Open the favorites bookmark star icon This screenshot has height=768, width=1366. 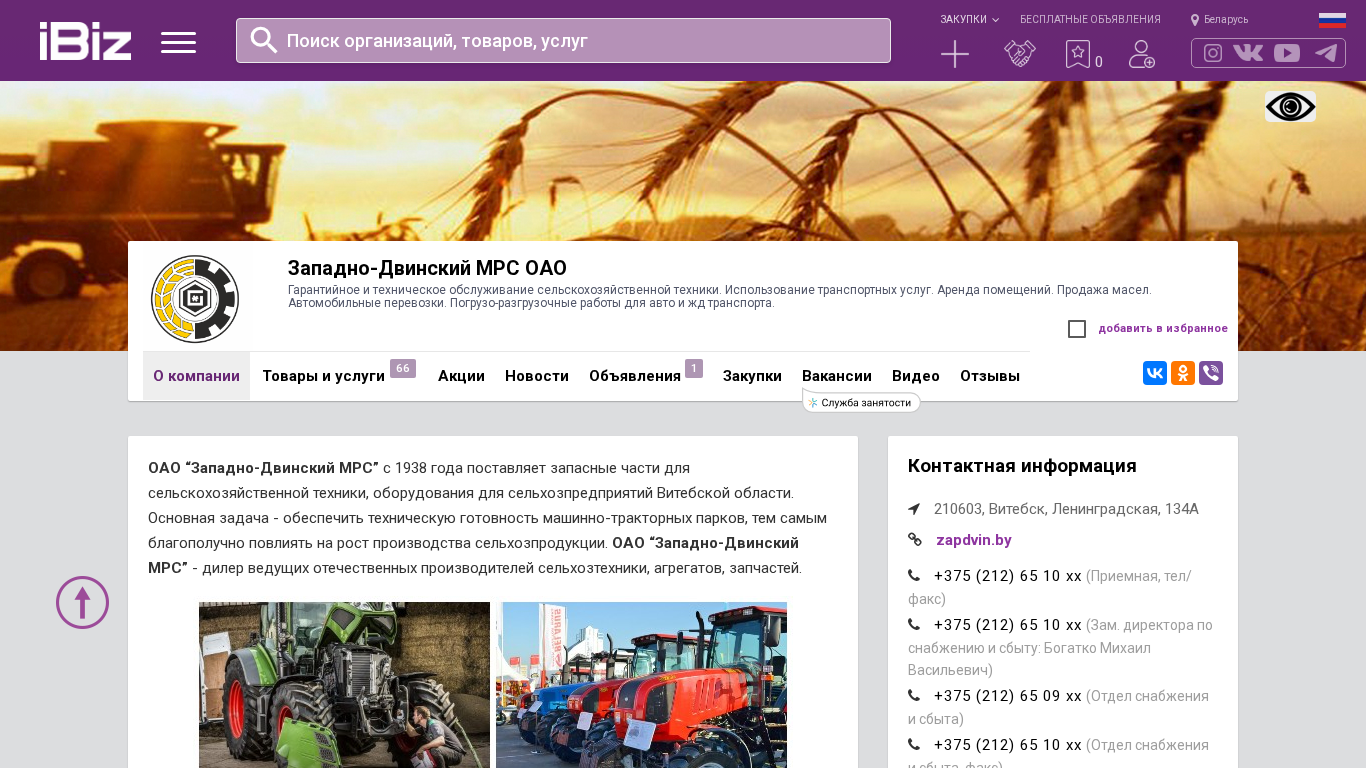tap(1078, 54)
